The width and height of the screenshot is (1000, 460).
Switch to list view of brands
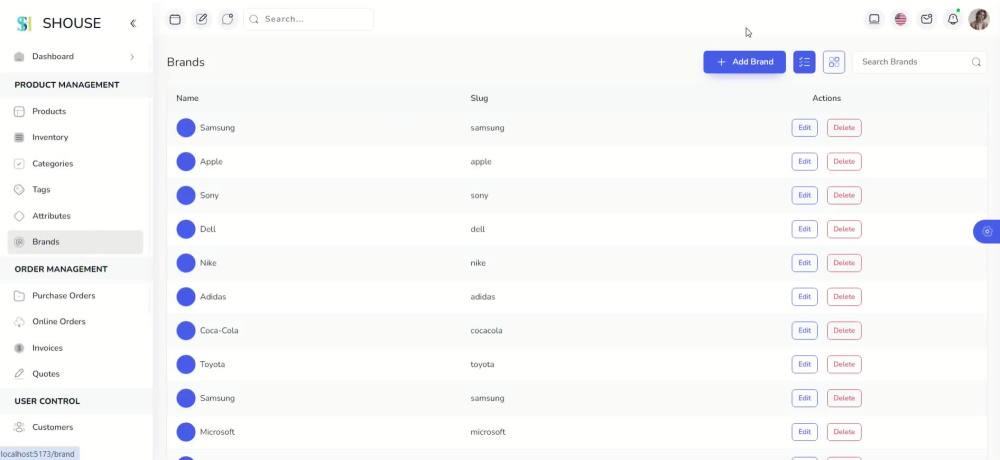[x=804, y=62]
